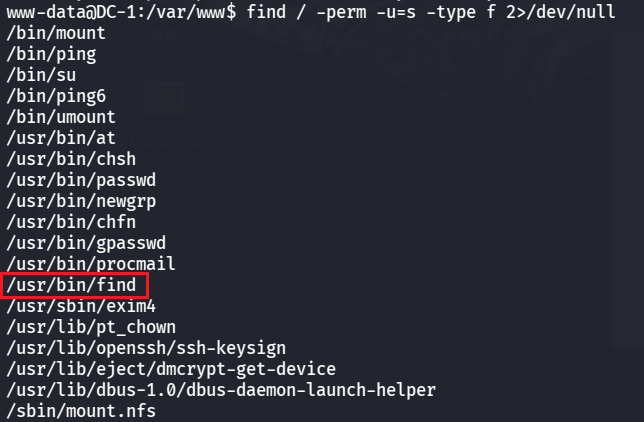
Task: Click the /usr/bin/passwd path
Action: coord(81,180)
